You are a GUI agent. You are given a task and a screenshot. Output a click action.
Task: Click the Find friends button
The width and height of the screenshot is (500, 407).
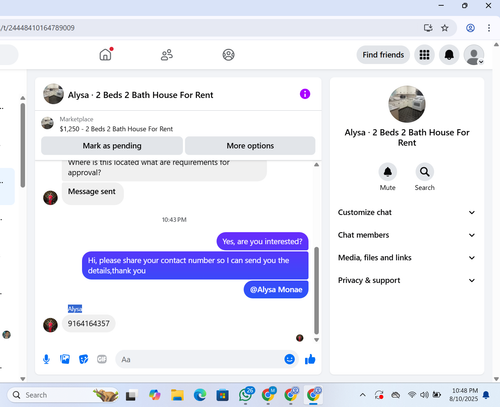click(383, 55)
